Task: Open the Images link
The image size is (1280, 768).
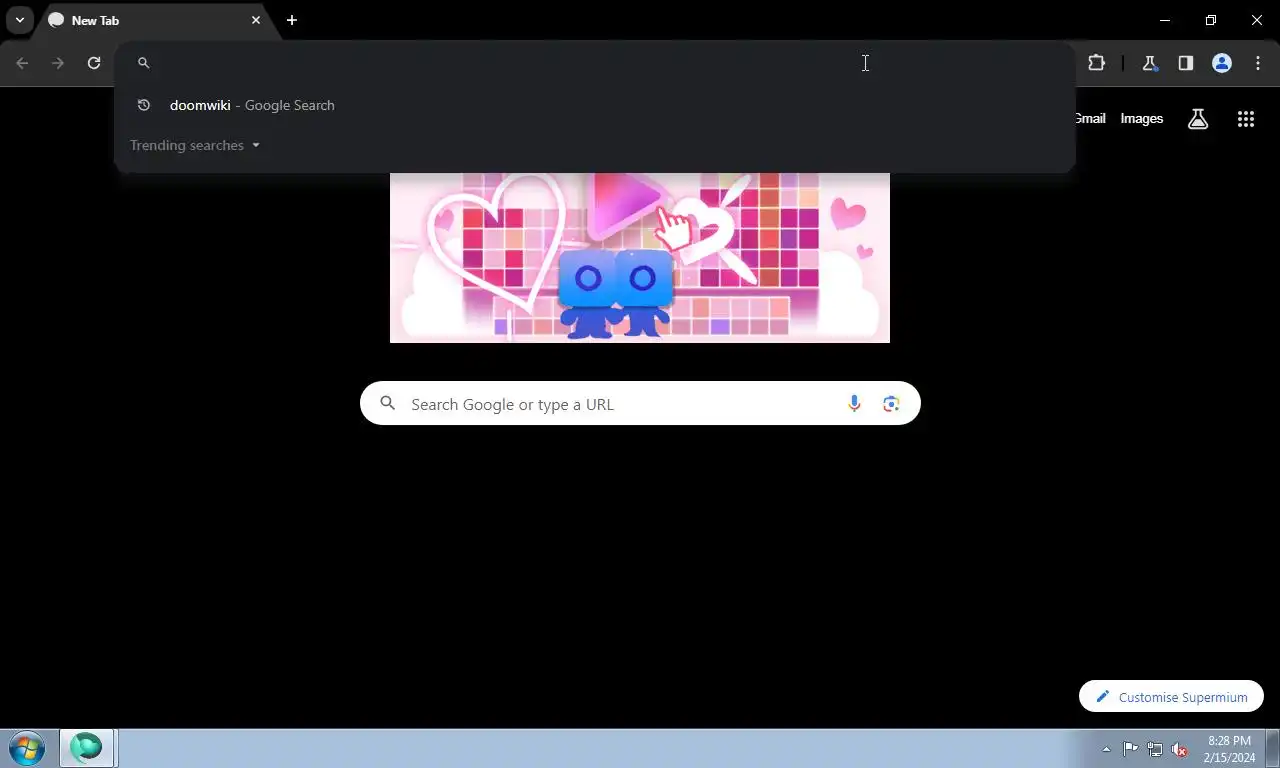Action: [x=1142, y=118]
